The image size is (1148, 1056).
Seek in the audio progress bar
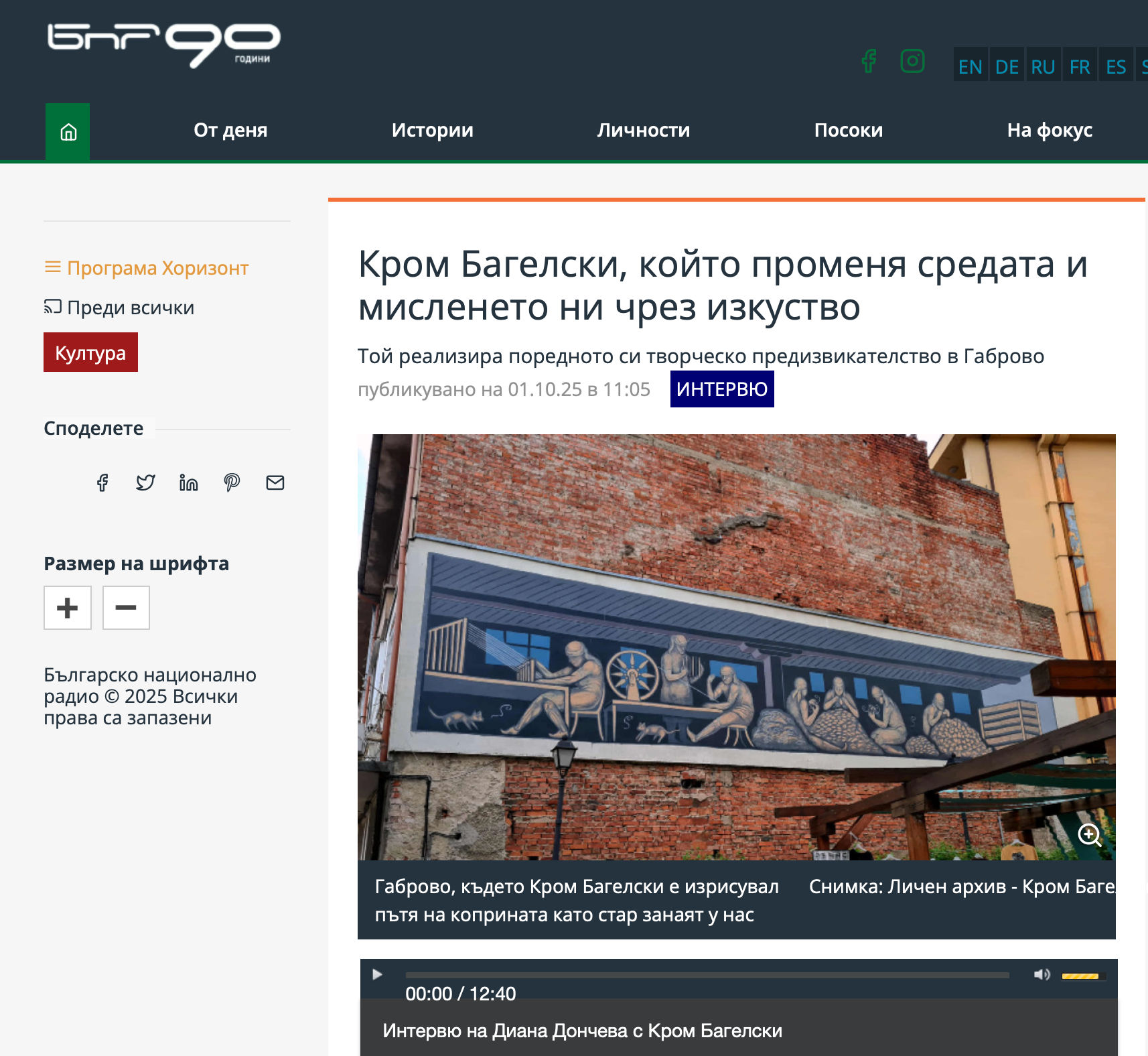click(x=707, y=976)
